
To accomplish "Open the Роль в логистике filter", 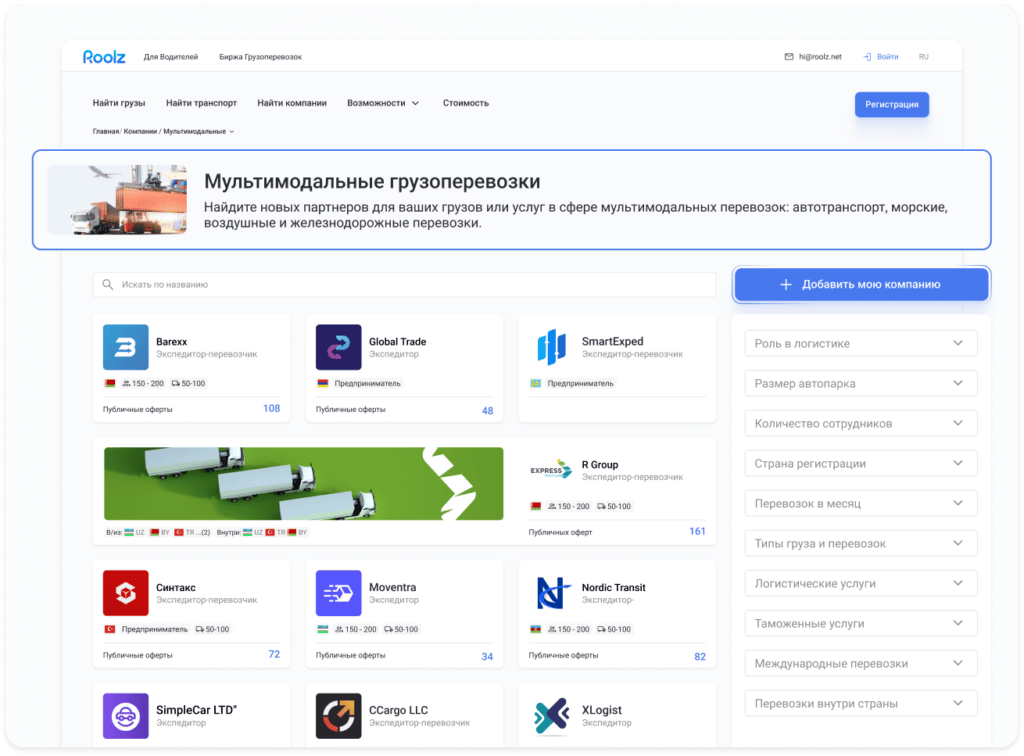I will tap(860, 343).
